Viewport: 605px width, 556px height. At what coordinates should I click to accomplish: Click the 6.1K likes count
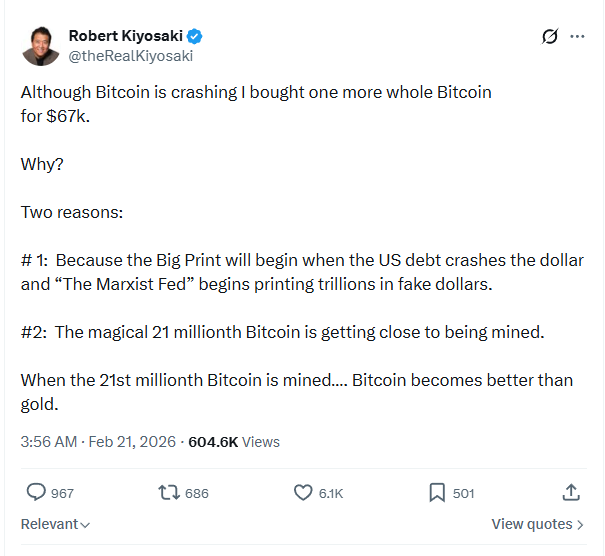click(331, 493)
